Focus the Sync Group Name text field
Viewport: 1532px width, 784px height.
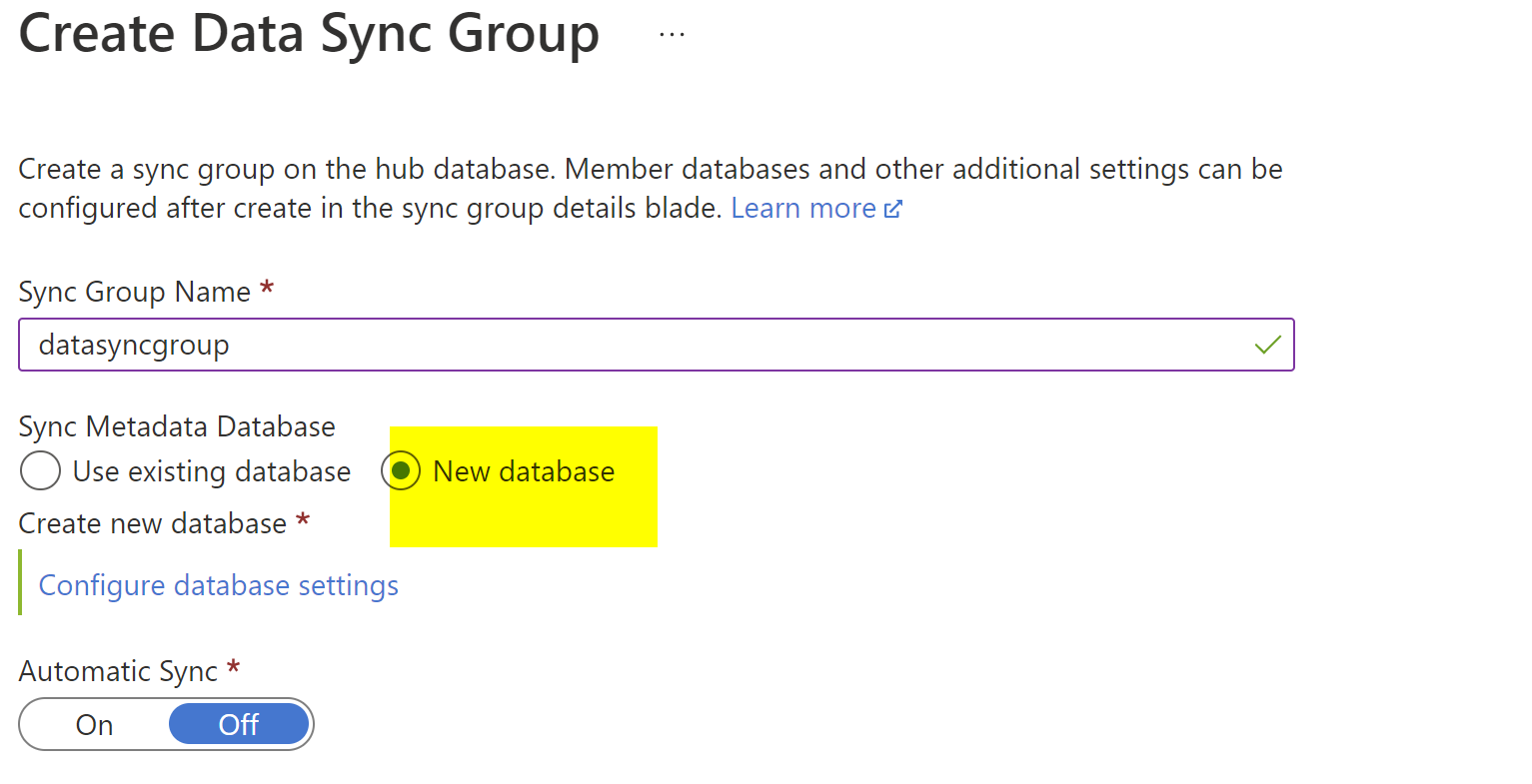tap(640, 346)
